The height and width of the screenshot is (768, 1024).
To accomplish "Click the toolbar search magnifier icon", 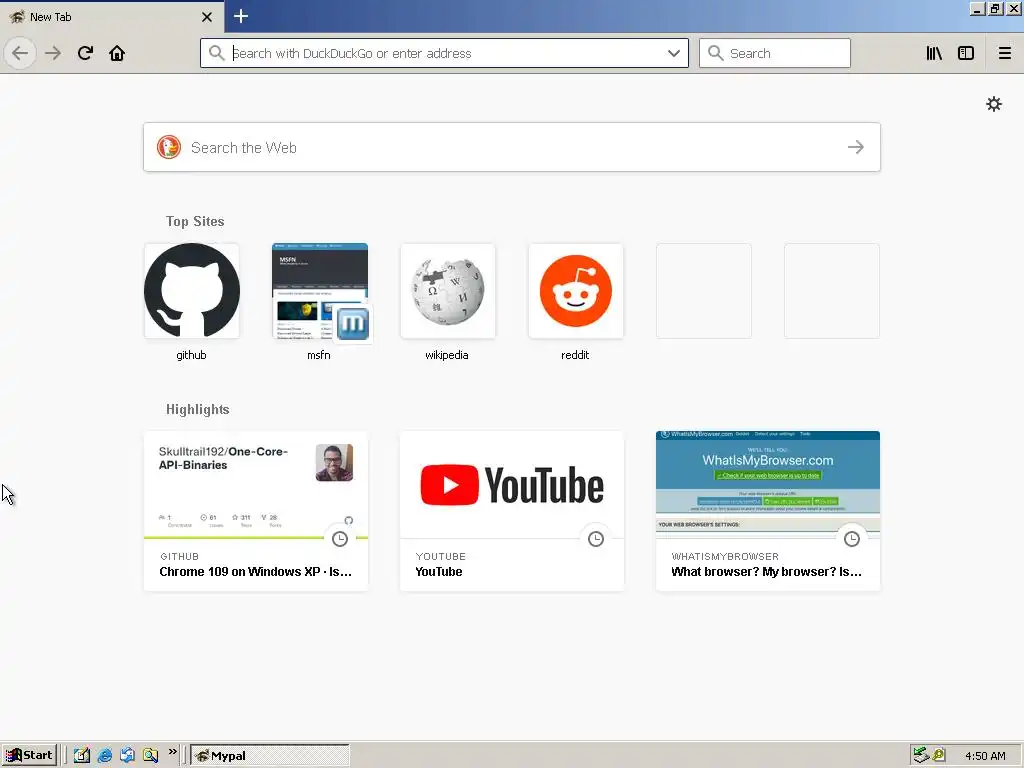I will [715, 53].
